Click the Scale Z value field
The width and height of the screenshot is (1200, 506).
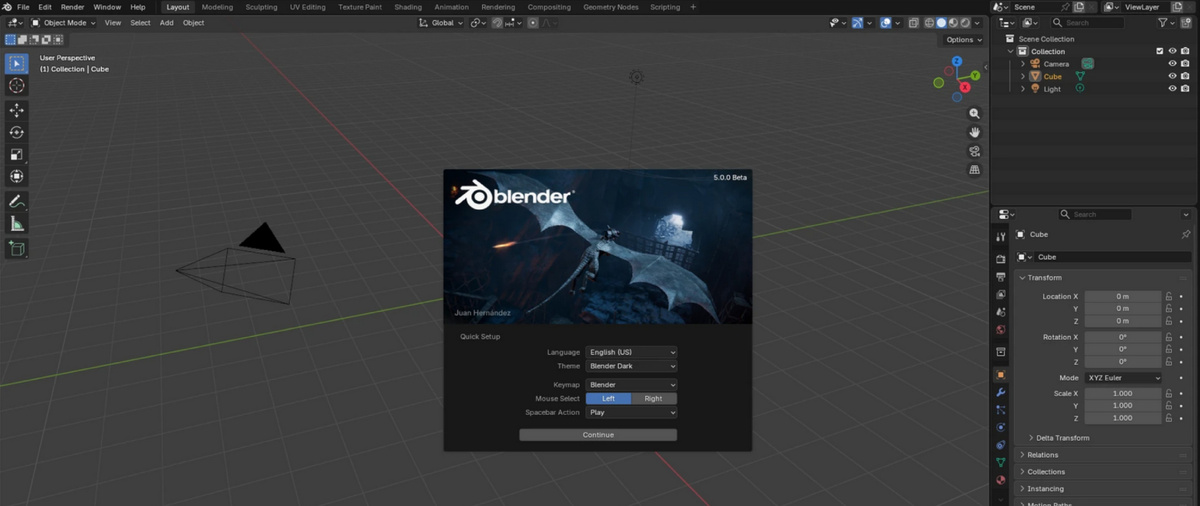1123,418
